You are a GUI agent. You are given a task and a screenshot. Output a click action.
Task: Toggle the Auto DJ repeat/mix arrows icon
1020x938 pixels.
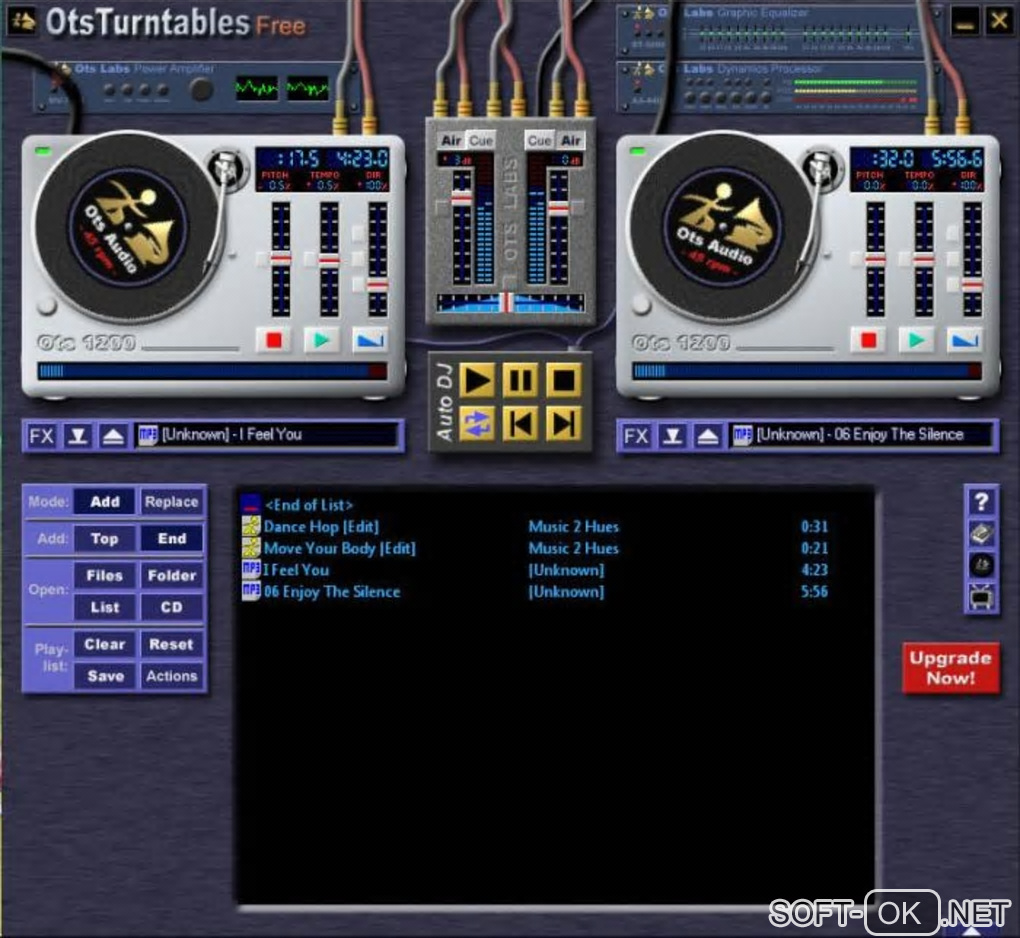coord(476,424)
